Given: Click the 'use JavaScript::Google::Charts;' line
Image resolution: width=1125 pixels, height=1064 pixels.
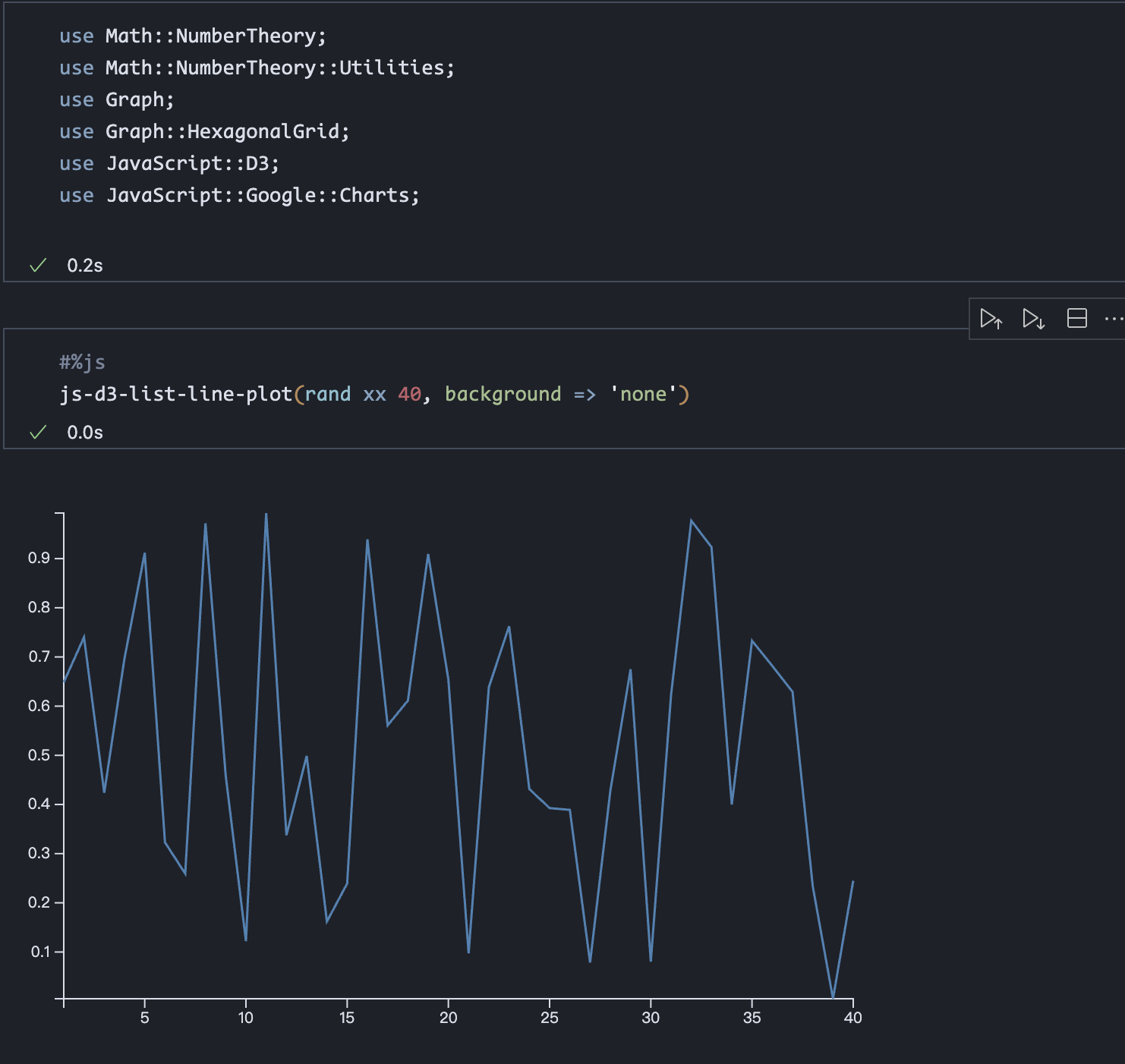Looking at the screenshot, I should pyautogui.click(x=239, y=196).
